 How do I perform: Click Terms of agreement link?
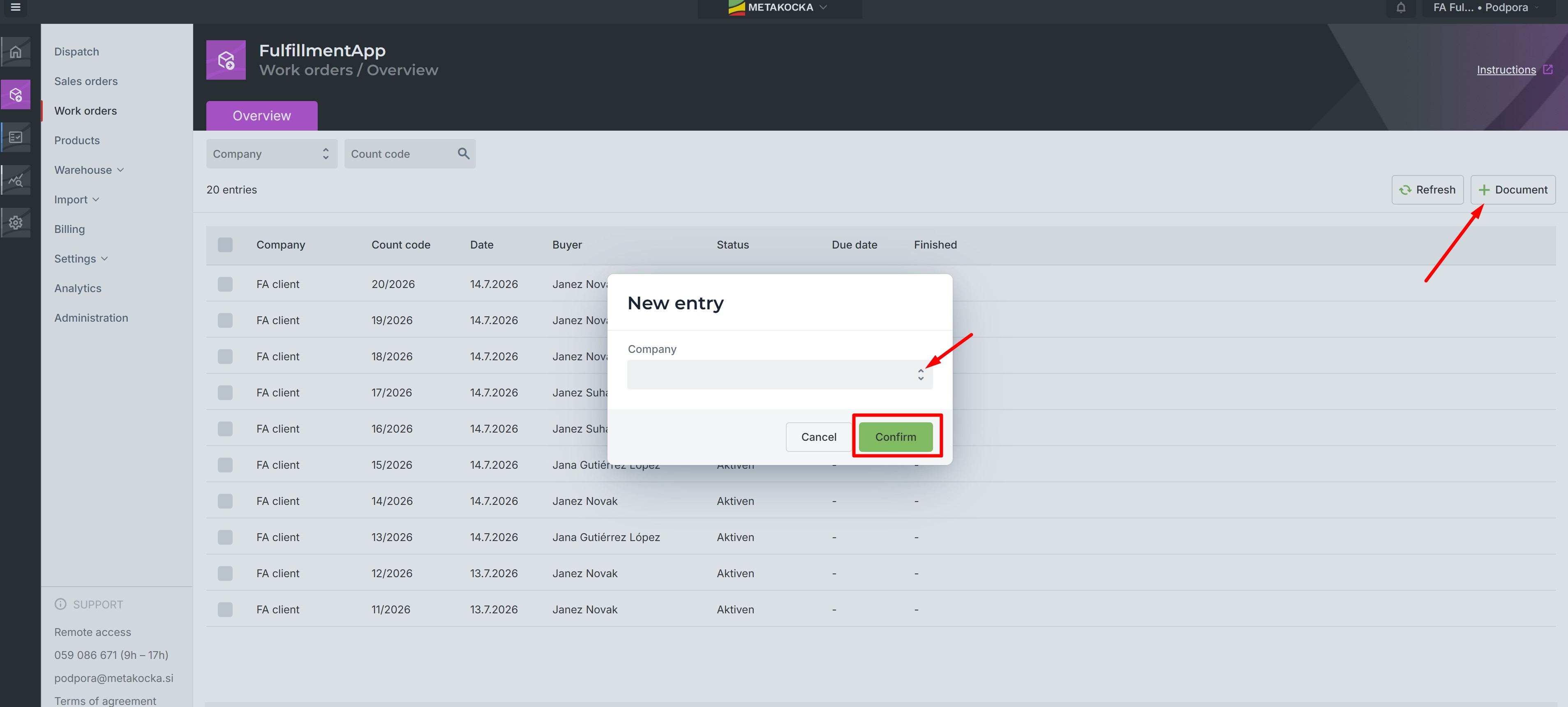(105, 701)
